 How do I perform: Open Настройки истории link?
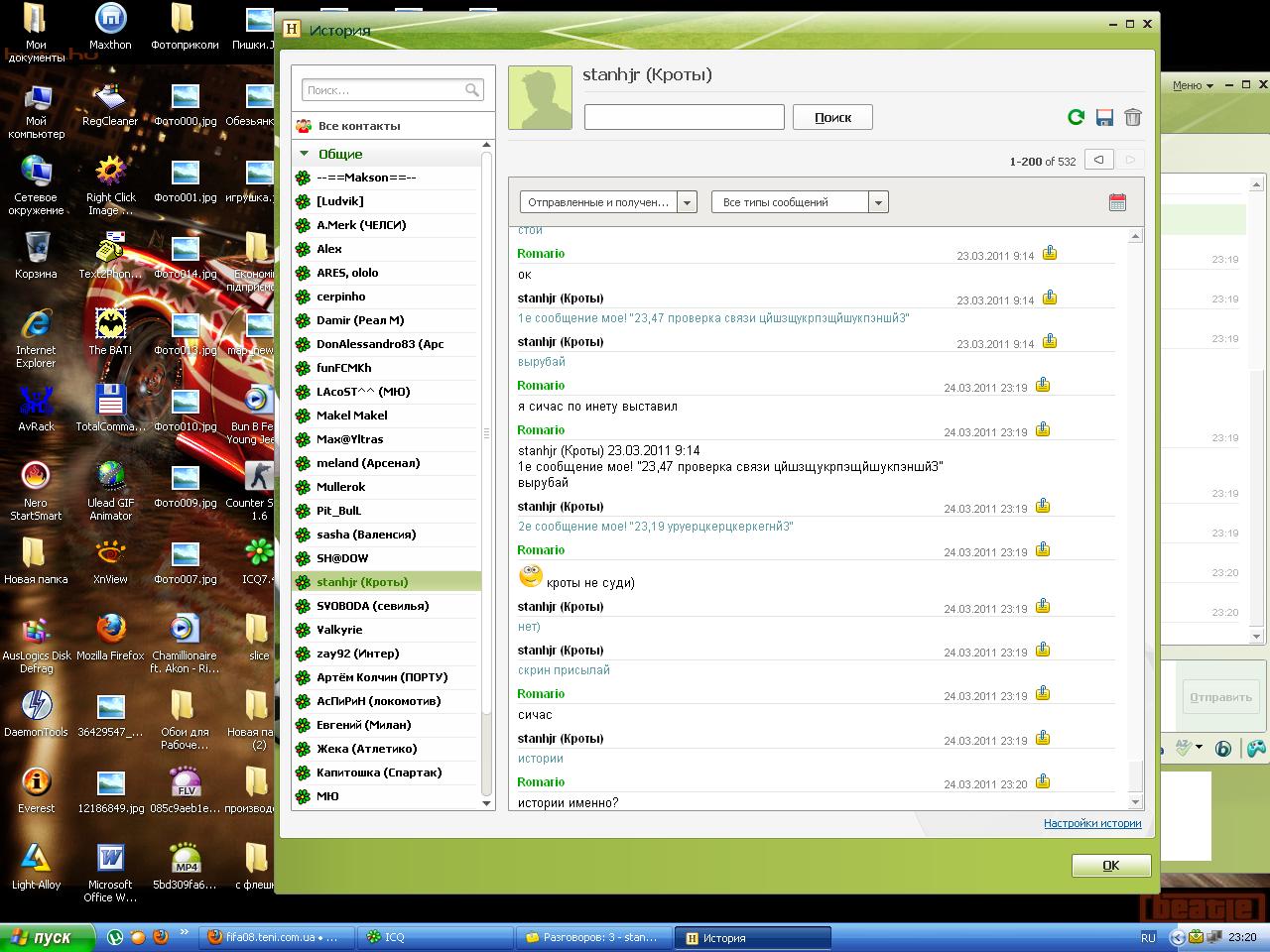click(x=1092, y=823)
